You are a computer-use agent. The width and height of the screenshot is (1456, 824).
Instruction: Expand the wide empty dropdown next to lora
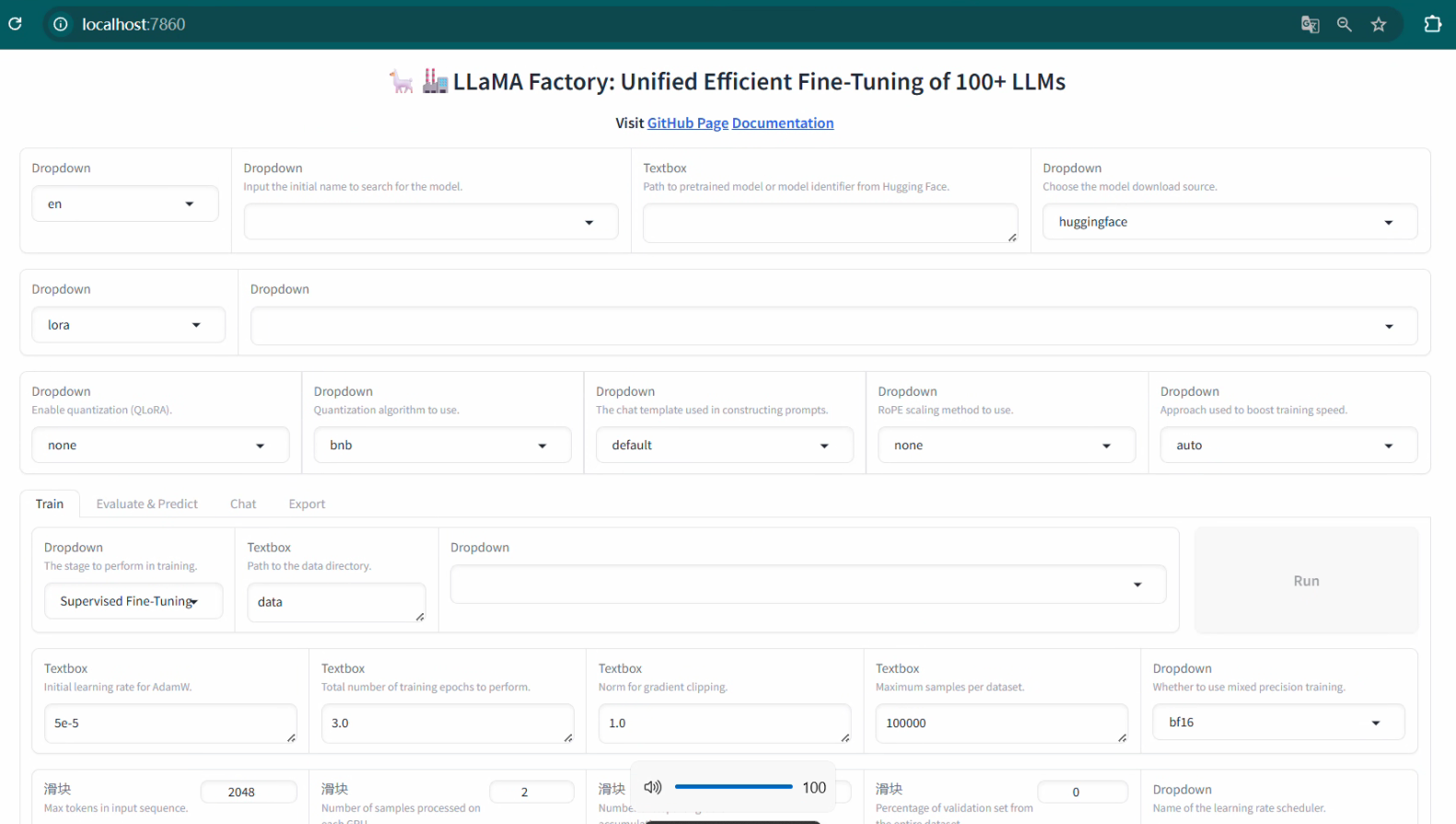(x=833, y=326)
